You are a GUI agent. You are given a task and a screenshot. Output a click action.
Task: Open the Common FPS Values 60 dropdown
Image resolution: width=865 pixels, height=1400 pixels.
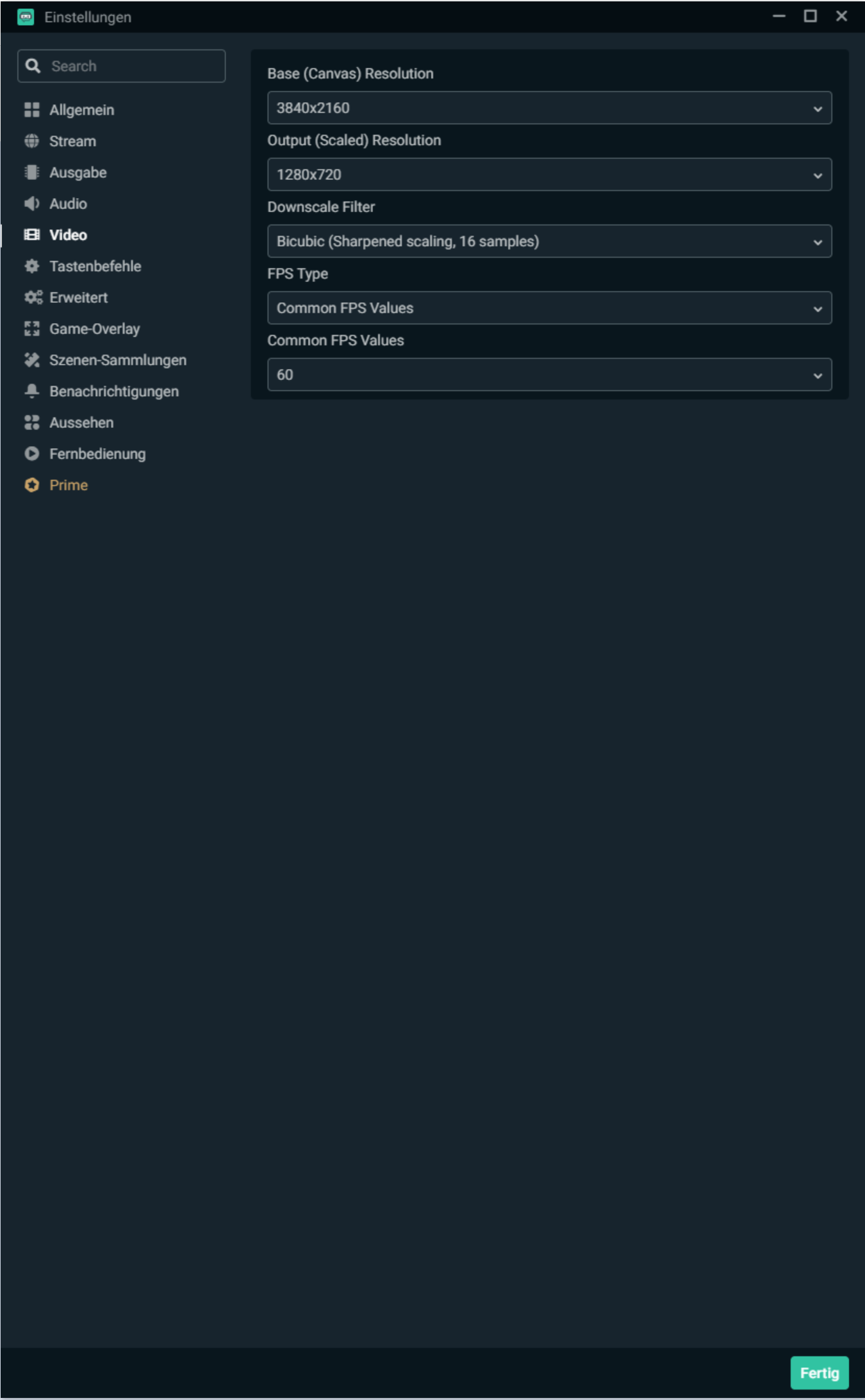coord(549,374)
